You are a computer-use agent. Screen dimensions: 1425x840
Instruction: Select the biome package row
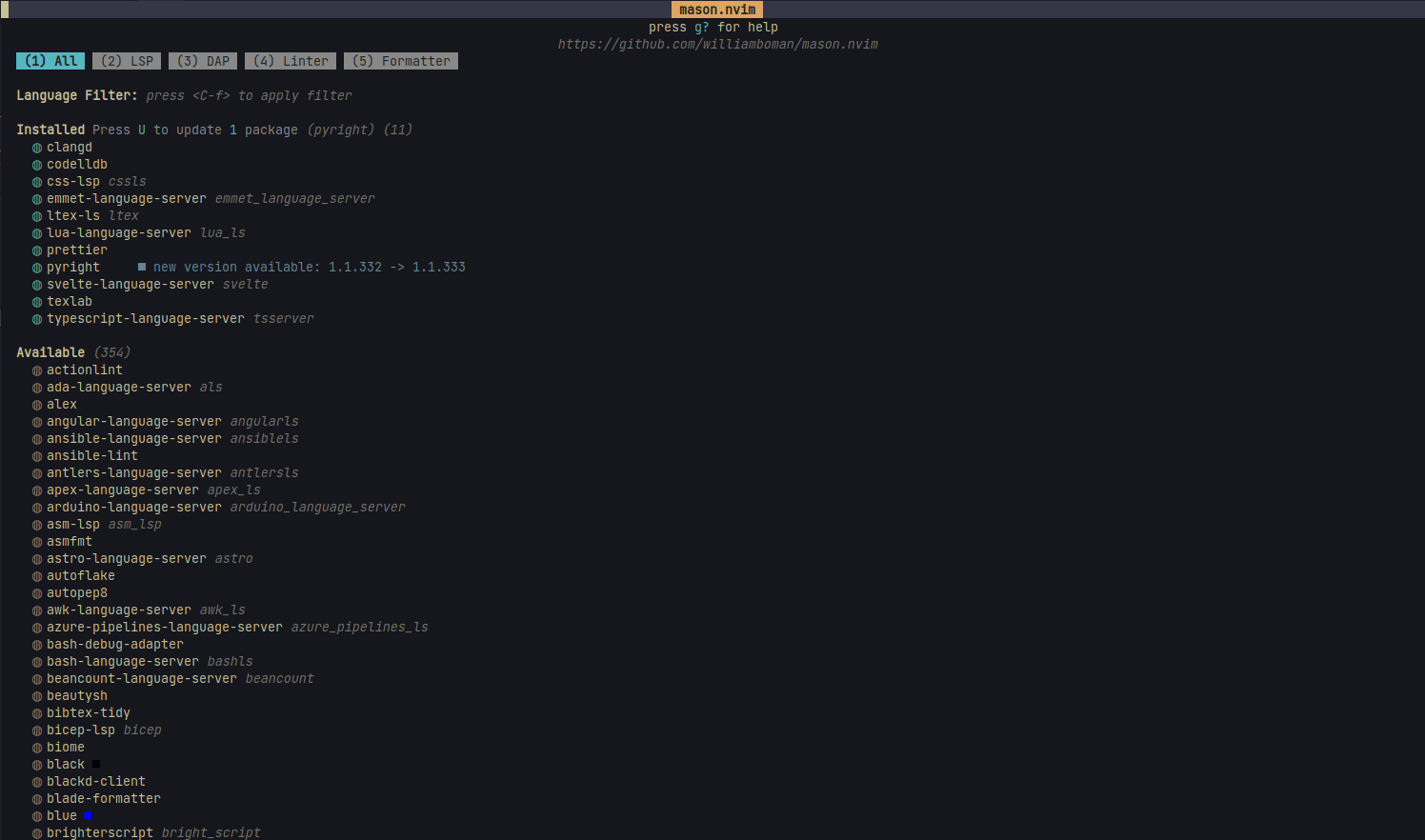coord(58,747)
